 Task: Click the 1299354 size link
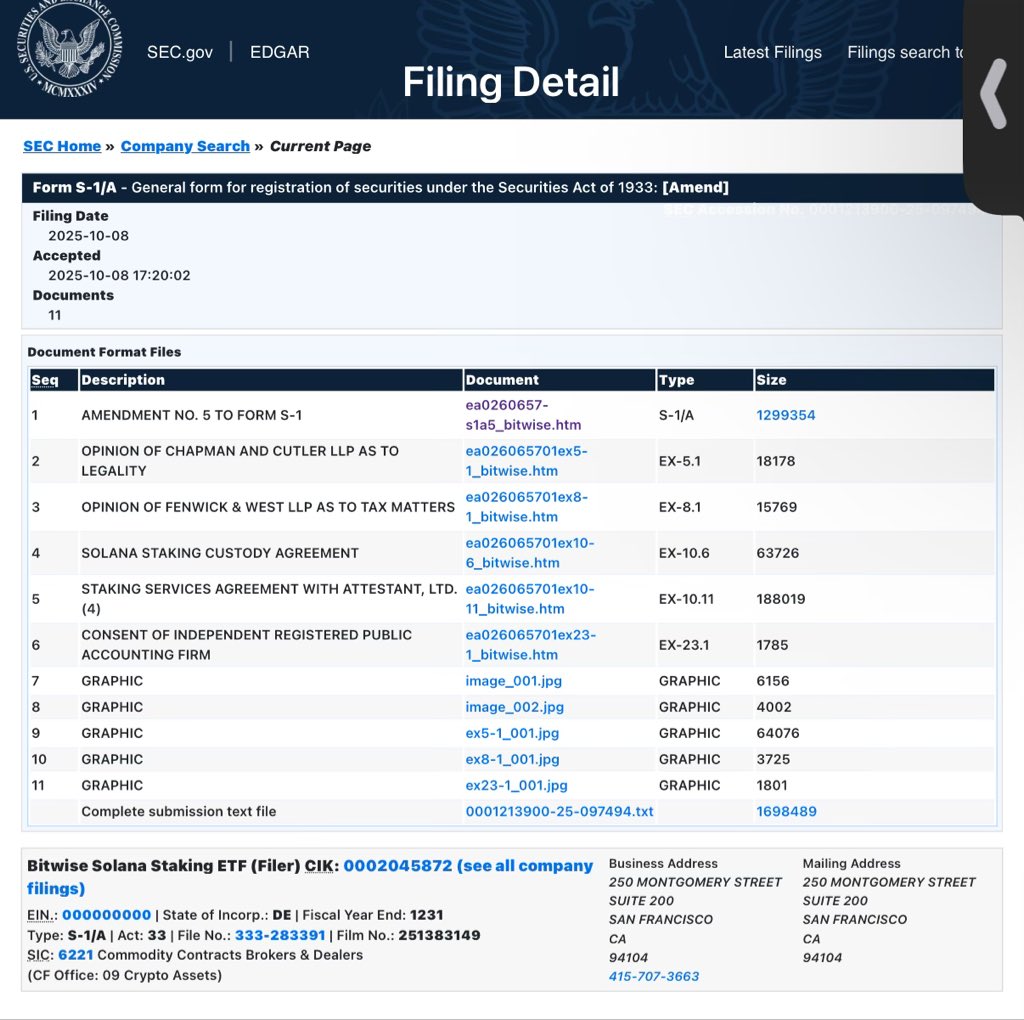click(786, 415)
